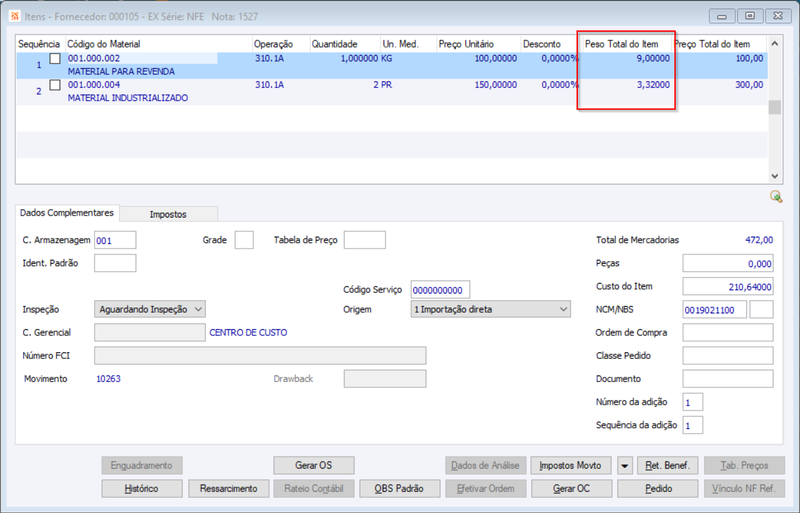Click the Ret. Benef. button
This screenshot has height=513, width=800.
click(667, 466)
